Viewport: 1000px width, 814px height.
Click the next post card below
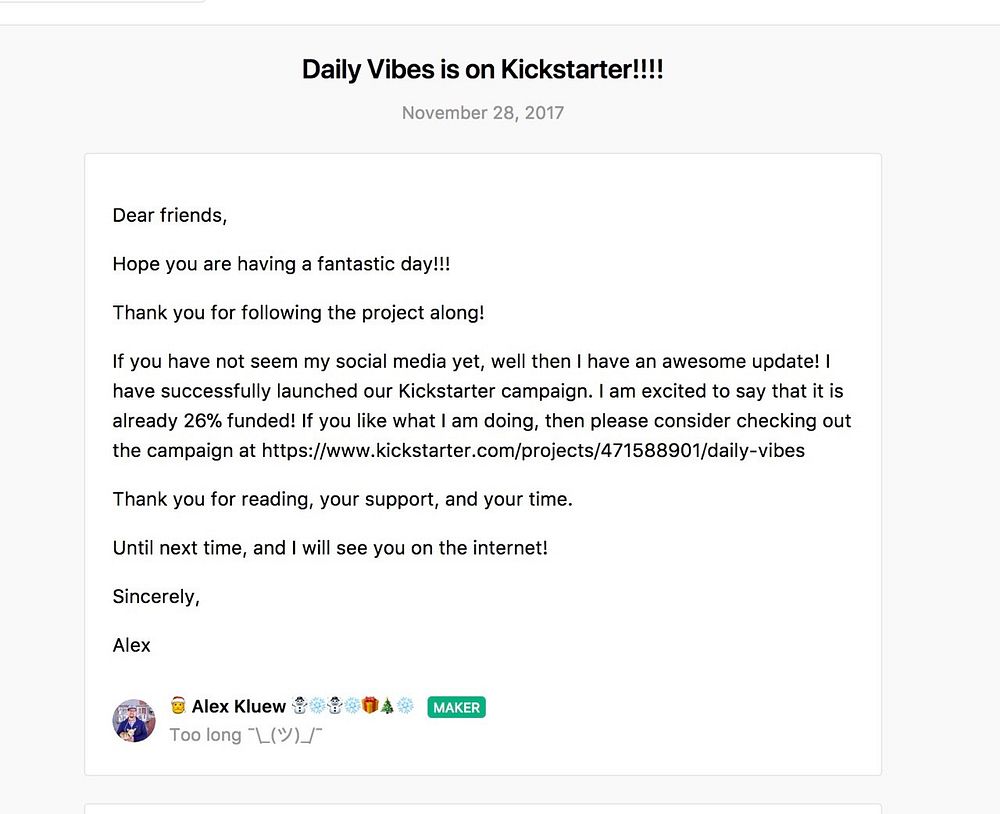pyautogui.click(x=482, y=808)
